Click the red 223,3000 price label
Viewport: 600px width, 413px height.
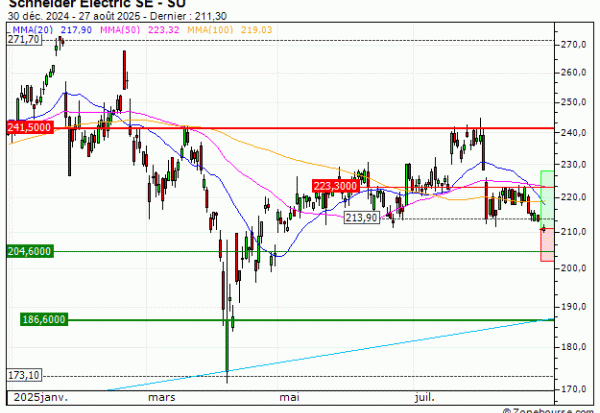(335, 186)
